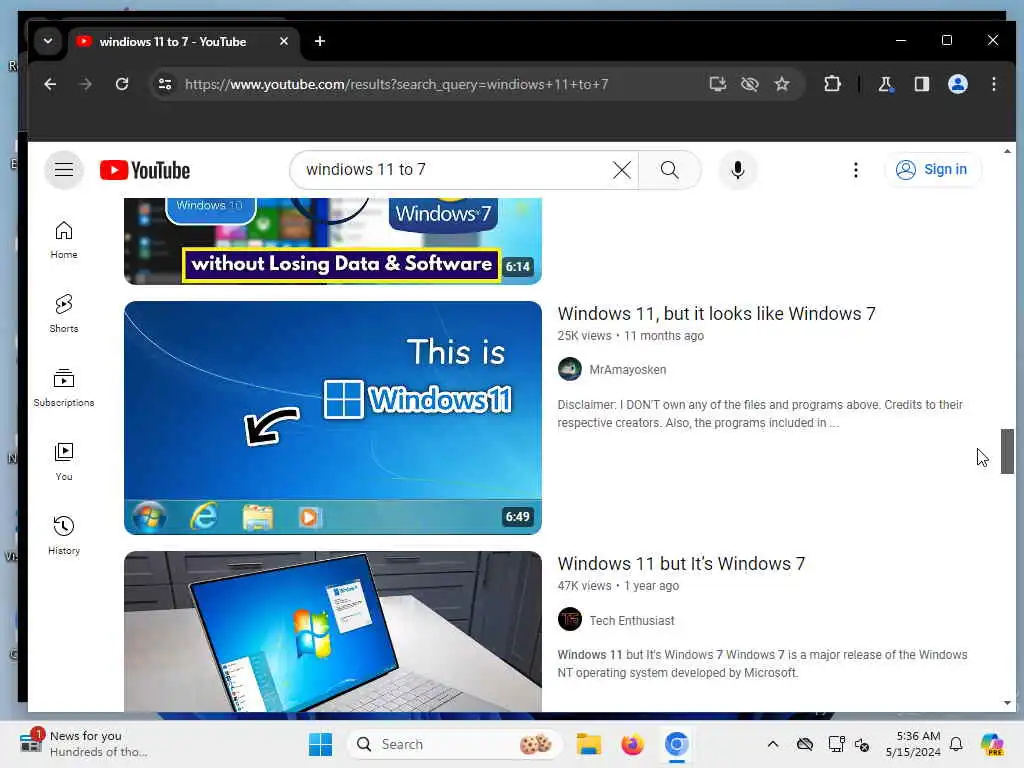Viewport: 1024px width, 768px height.
Task: Play the laptop Windows 7 thumbnail video
Action: pos(332,632)
